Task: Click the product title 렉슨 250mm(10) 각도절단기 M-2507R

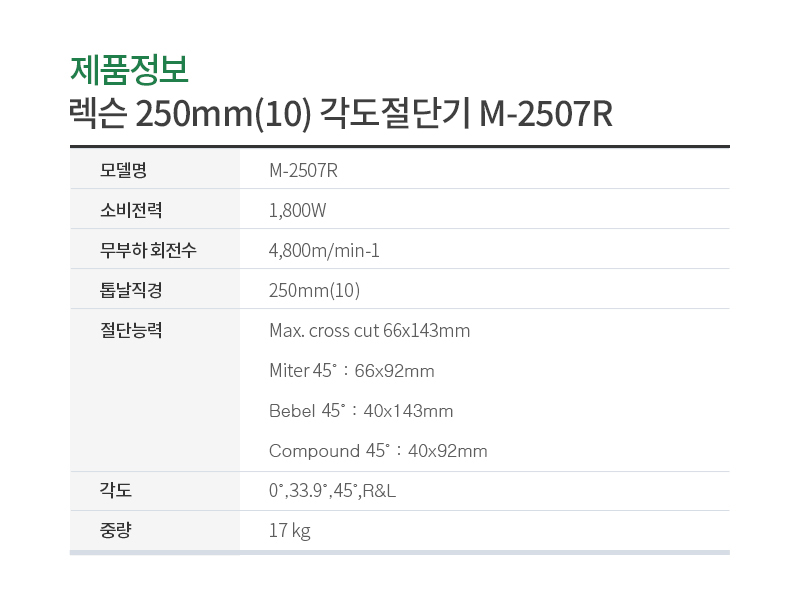Action: click(341, 113)
